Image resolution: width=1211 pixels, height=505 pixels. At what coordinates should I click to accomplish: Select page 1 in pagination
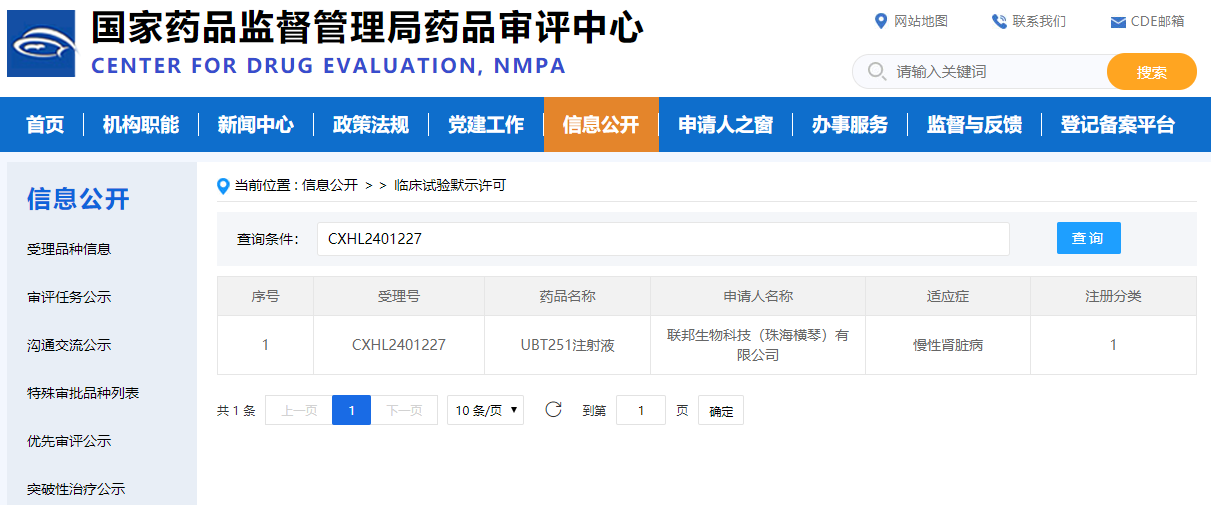pyautogui.click(x=351, y=410)
